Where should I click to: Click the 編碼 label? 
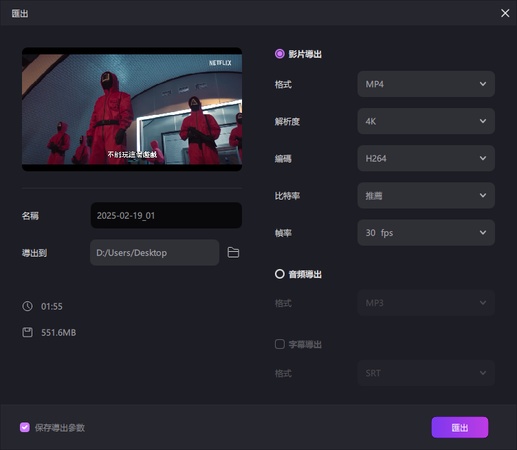point(283,159)
